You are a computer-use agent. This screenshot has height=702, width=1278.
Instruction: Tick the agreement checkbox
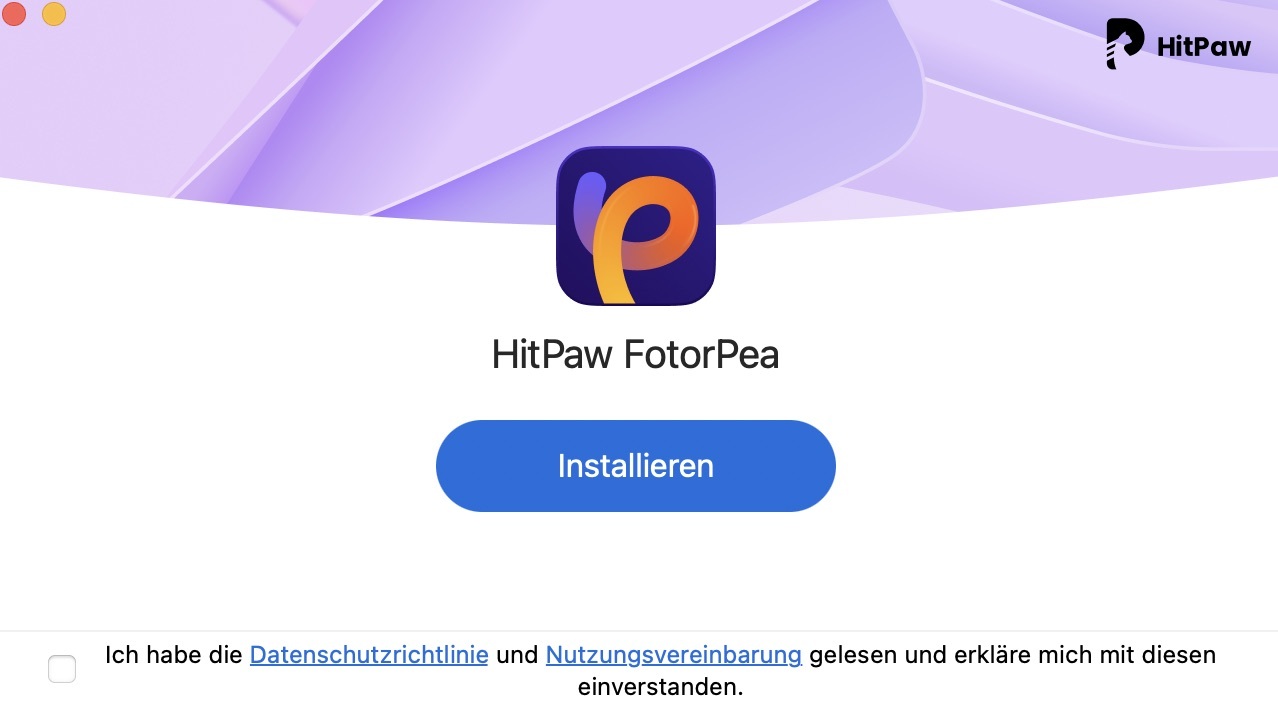coord(62,669)
